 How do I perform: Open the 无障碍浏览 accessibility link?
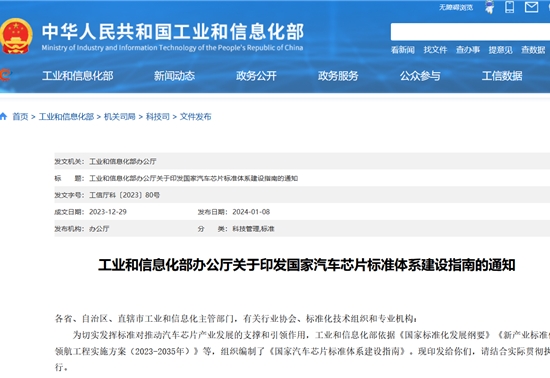click(456, 7)
